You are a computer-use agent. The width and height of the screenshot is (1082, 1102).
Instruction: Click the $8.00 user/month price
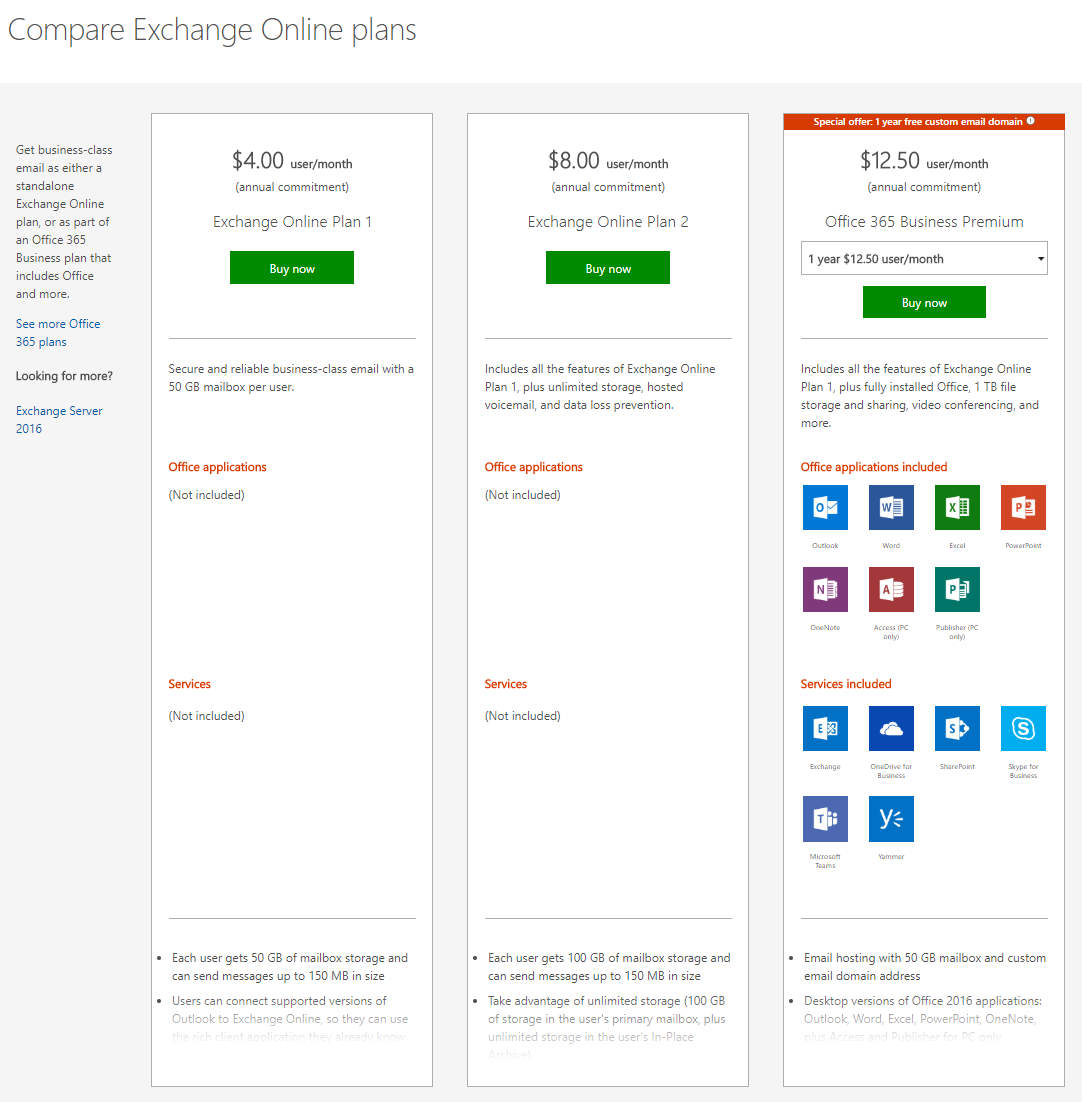tap(608, 161)
